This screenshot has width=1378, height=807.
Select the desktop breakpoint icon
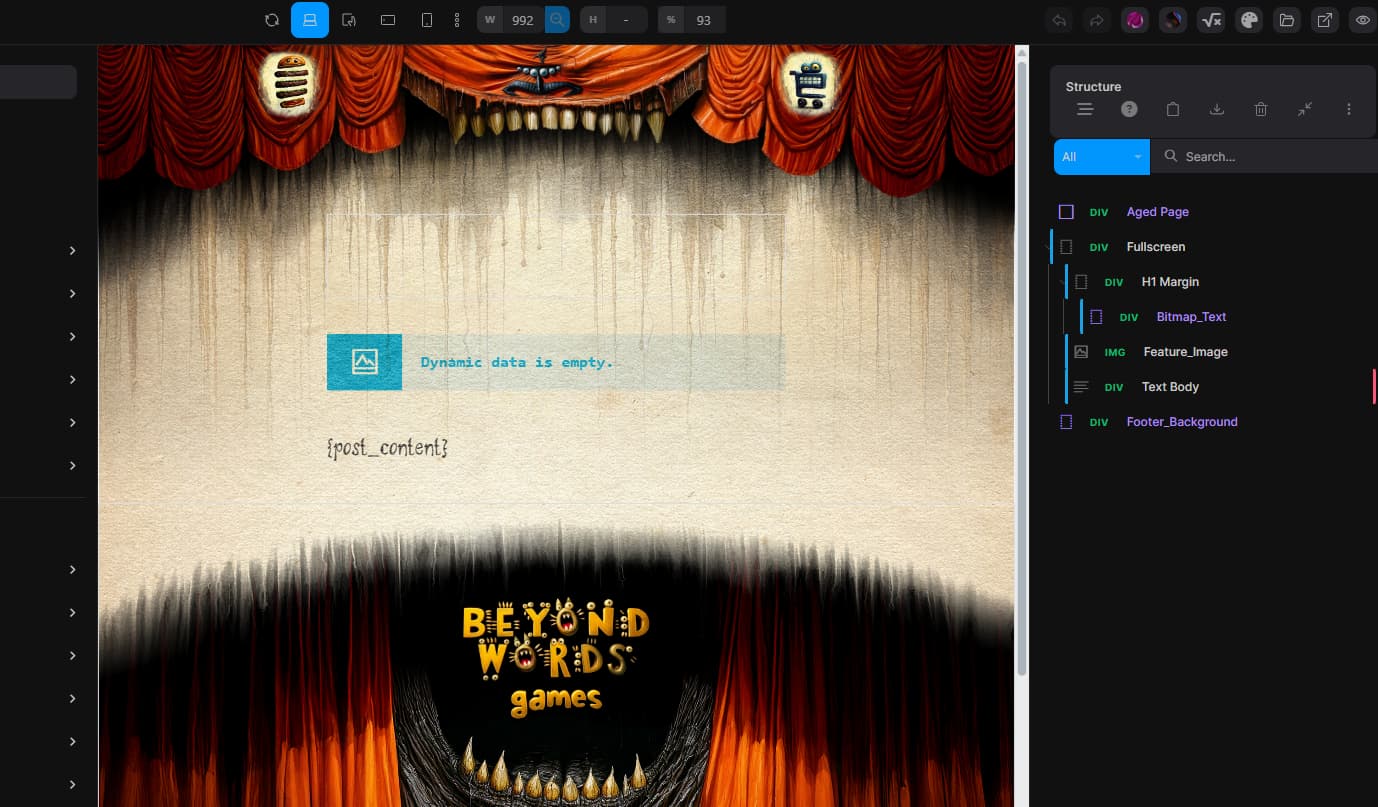[310, 20]
